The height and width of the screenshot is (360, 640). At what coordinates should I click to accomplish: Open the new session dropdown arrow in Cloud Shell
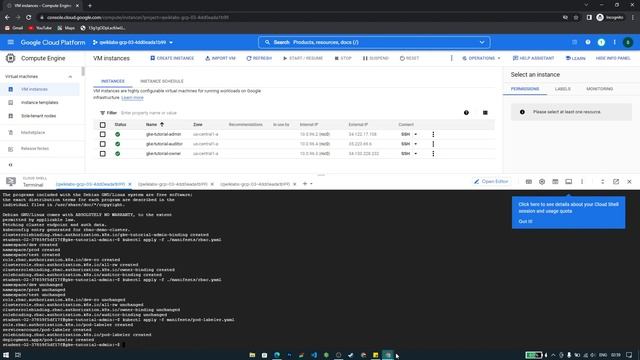[311, 184]
